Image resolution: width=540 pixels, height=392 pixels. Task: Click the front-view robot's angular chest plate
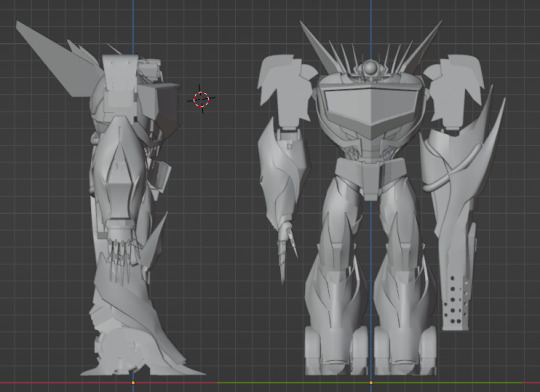click(371, 106)
